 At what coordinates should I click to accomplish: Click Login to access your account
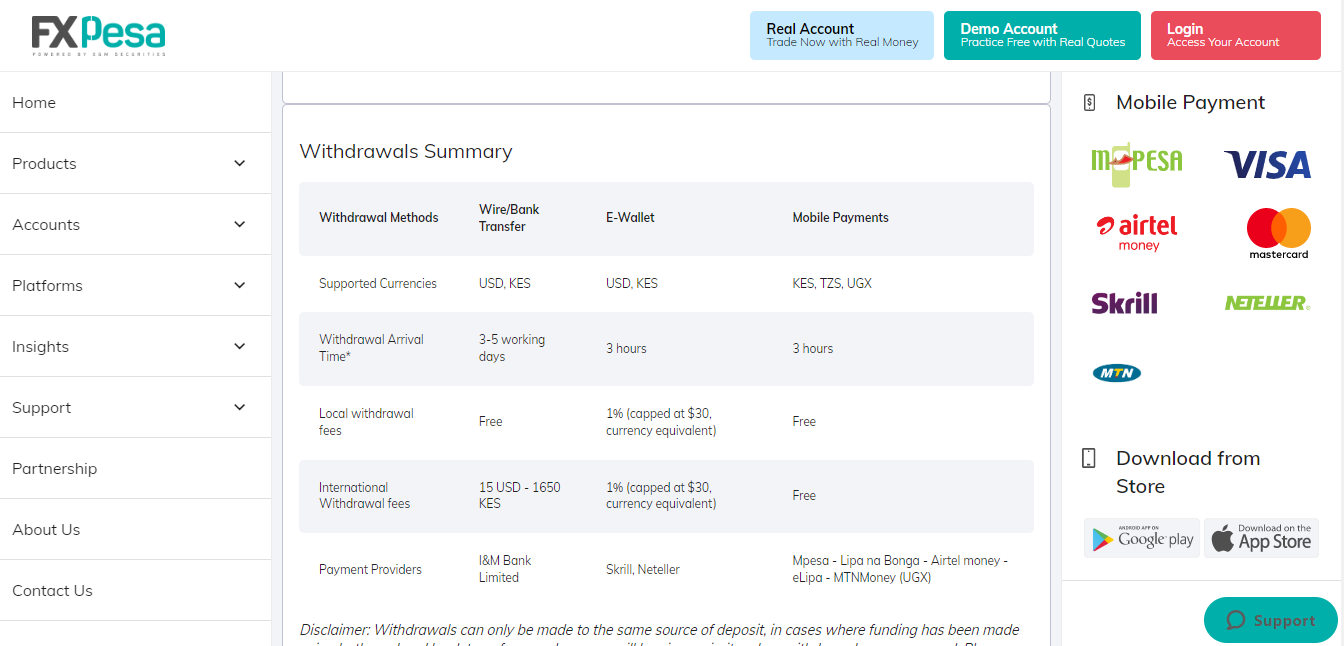[1236, 35]
